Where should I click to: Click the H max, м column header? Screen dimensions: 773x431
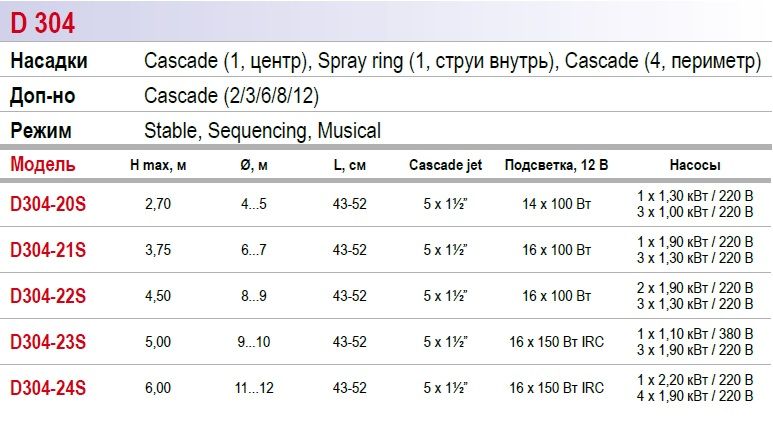pyautogui.click(x=158, y=165)
